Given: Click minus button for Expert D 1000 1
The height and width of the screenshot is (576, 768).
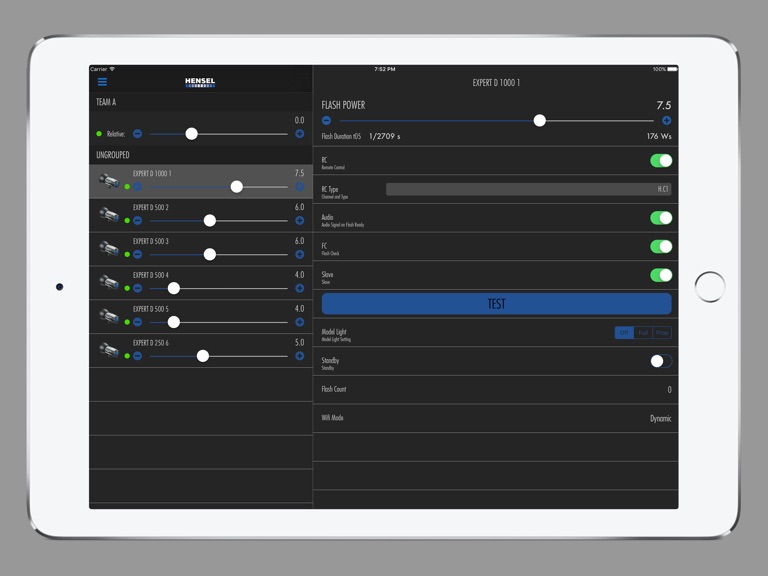Looking at the screenshot, I should [x=138, y=187].
